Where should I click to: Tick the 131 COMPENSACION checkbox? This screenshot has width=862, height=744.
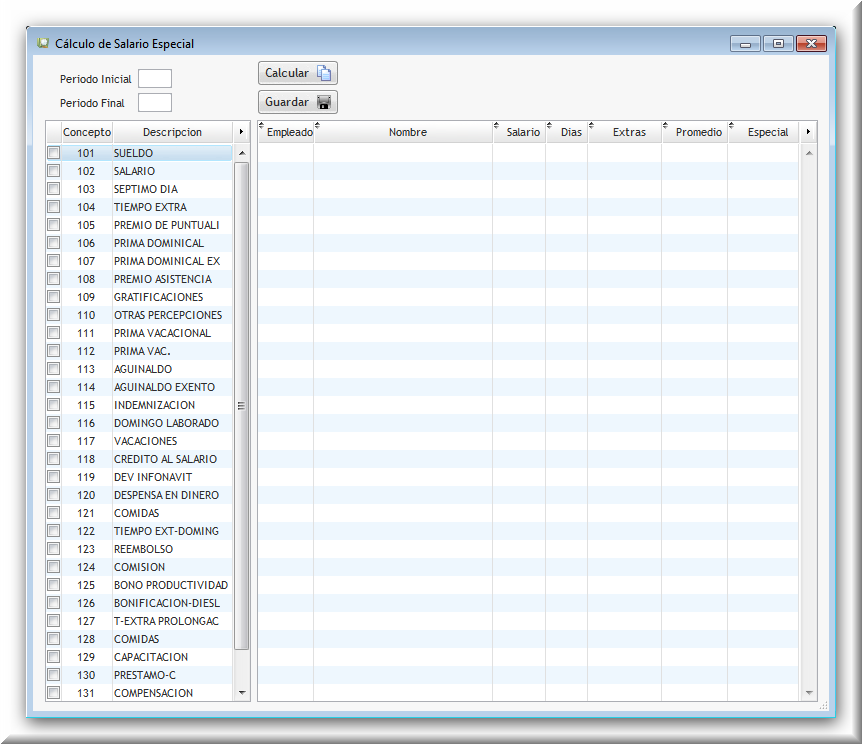53,693
